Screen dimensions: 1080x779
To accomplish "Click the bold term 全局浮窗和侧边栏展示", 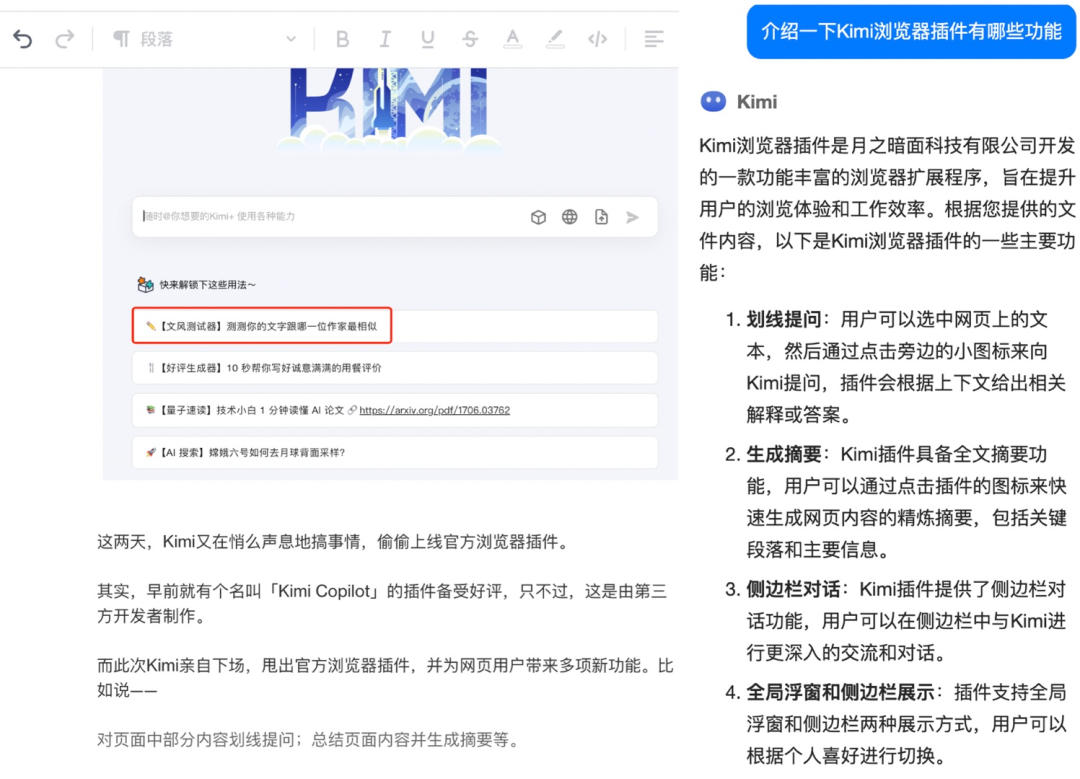I will click(840, 692).
